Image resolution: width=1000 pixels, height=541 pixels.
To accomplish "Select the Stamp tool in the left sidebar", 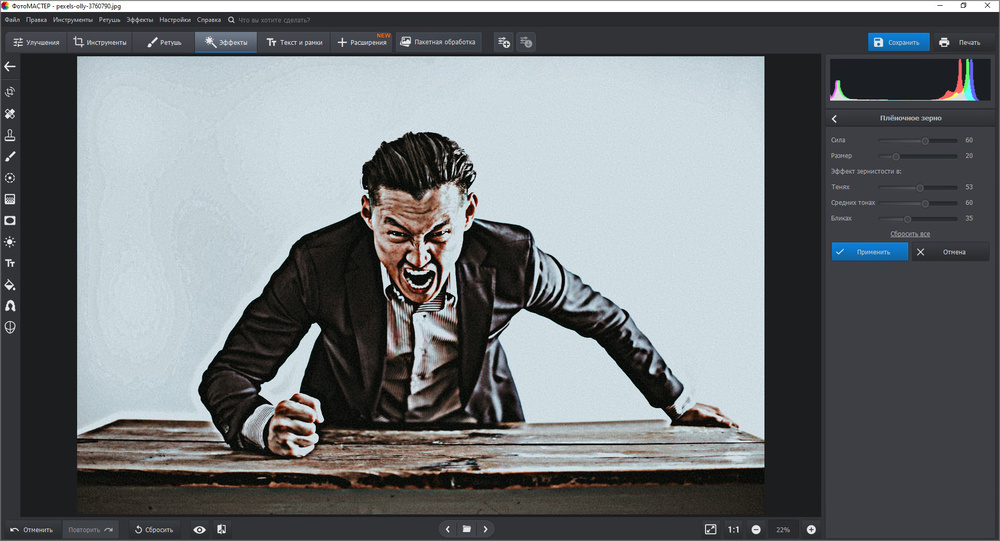I will 10,135.
